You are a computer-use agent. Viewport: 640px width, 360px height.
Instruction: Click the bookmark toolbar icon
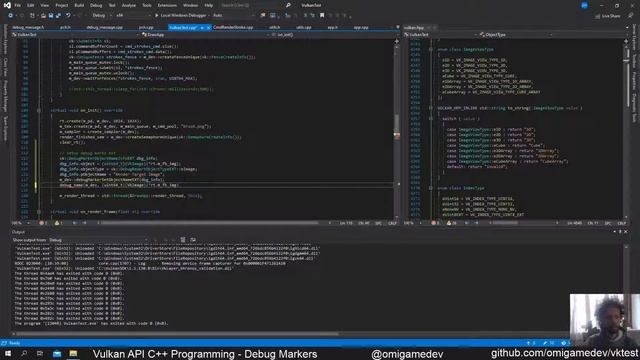(322, 16)
